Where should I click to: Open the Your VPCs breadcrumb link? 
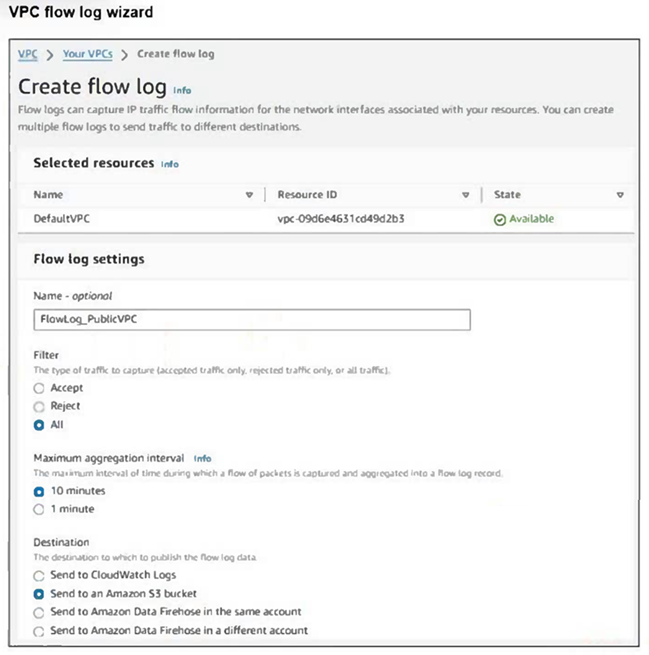pos(88,54)
